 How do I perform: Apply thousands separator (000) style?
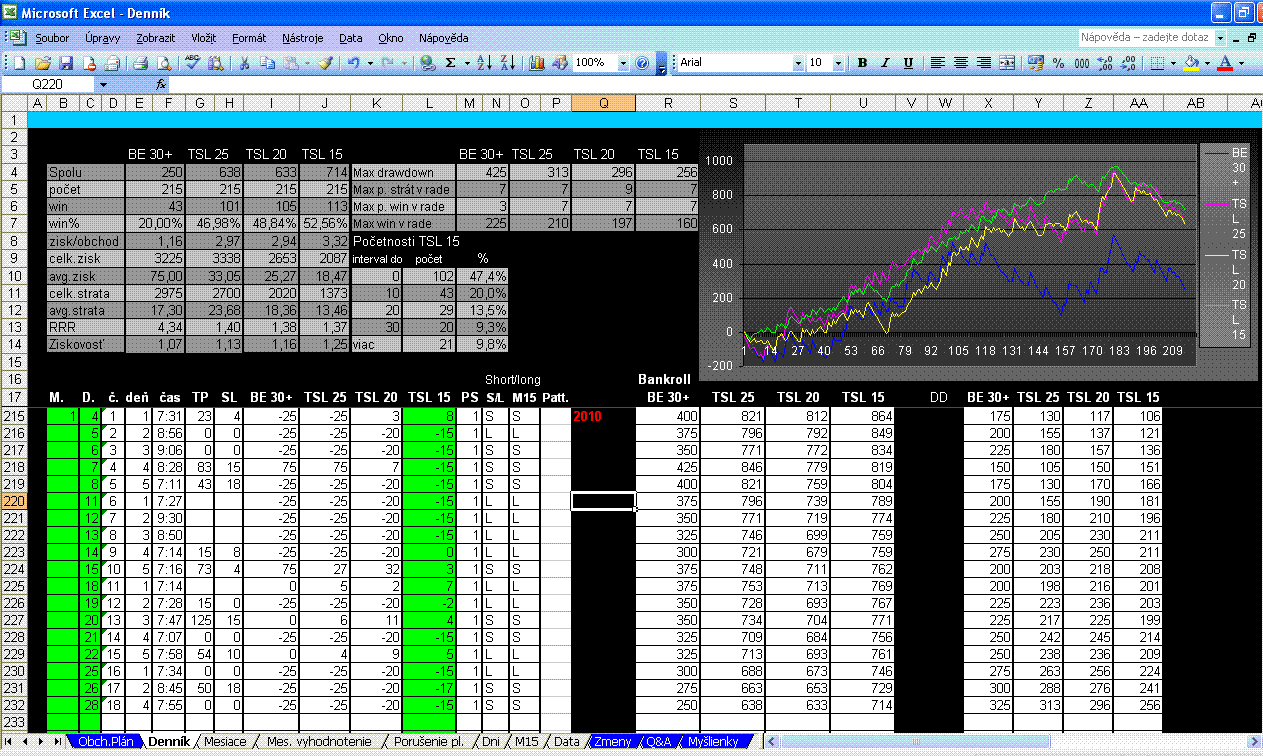1082,62
